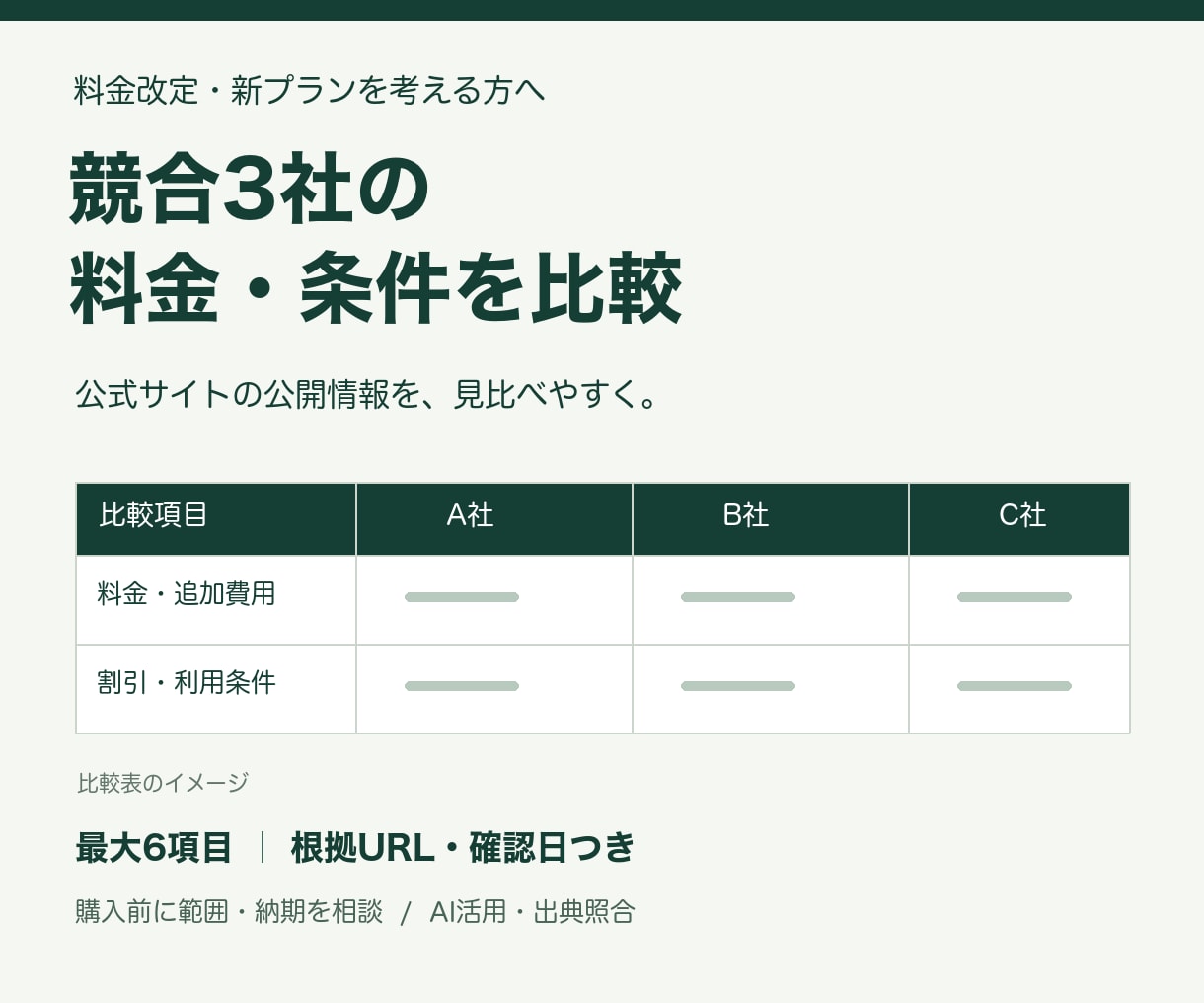The height and width of the screenshot is (1003, 1204).
Task: Click the A社 cell in the 料金・追加費用 row
Action: coord(494,600)
